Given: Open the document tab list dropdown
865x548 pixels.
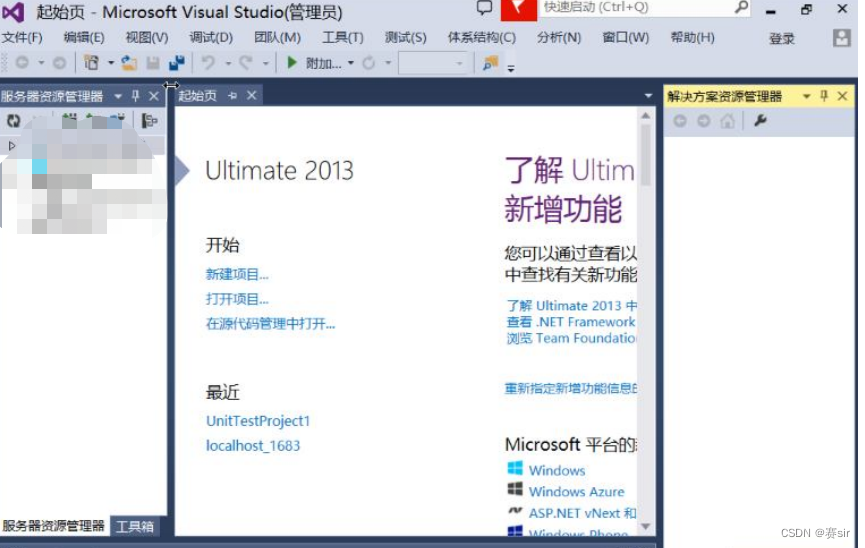Looking at the screenshot, I should (648, 96).
